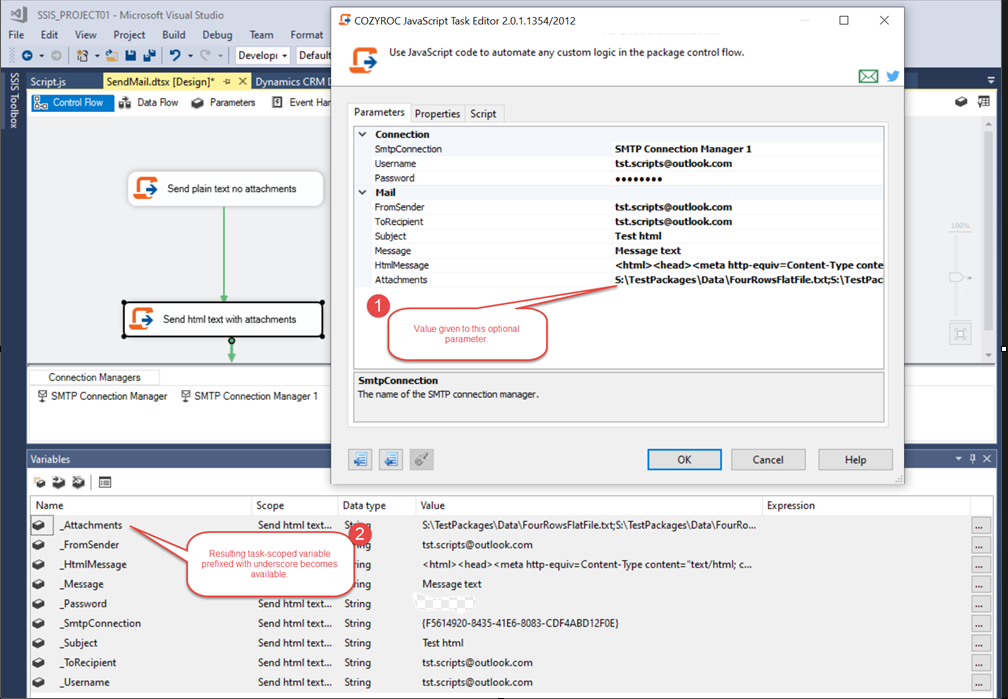Click the Grid Options icon in Variables toolbar
Viewport: 1008px width, 699px height.
[105, 482]
